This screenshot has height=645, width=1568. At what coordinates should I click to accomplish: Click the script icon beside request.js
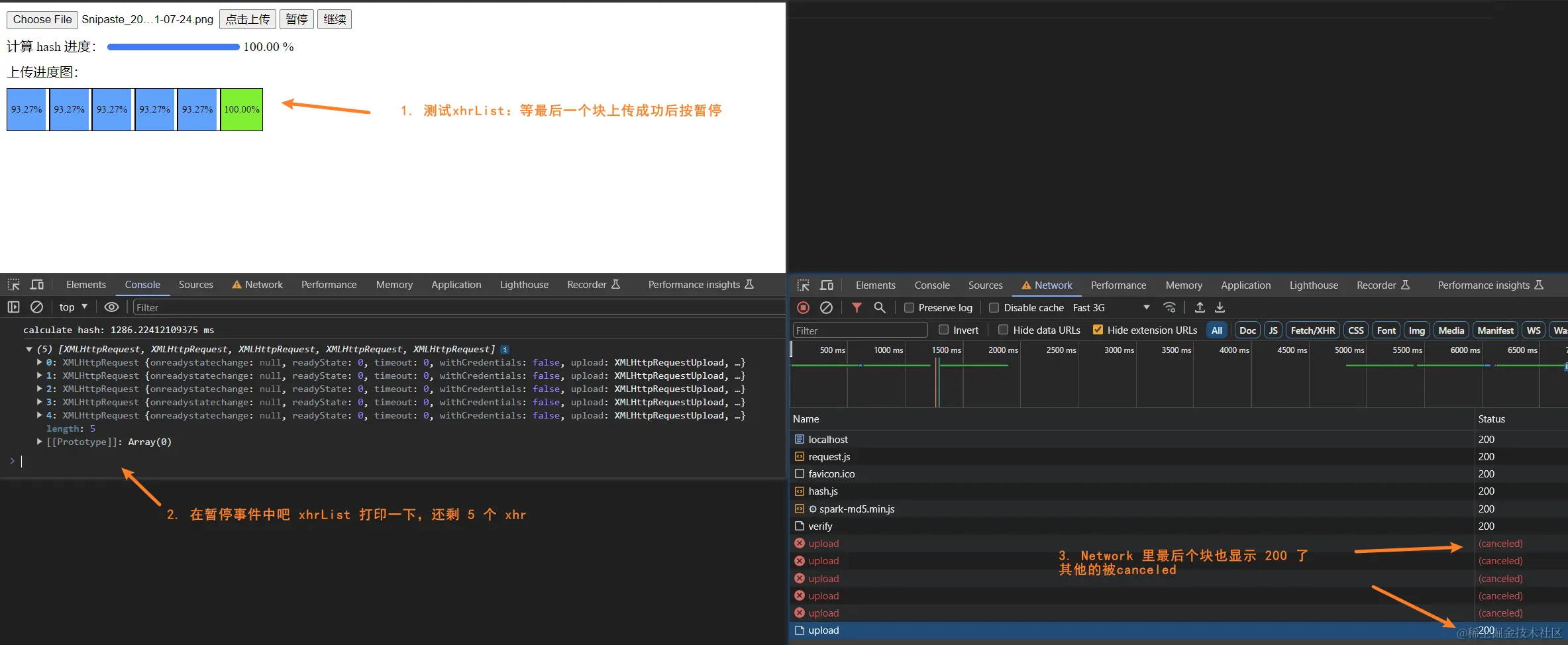coord(800,457)
